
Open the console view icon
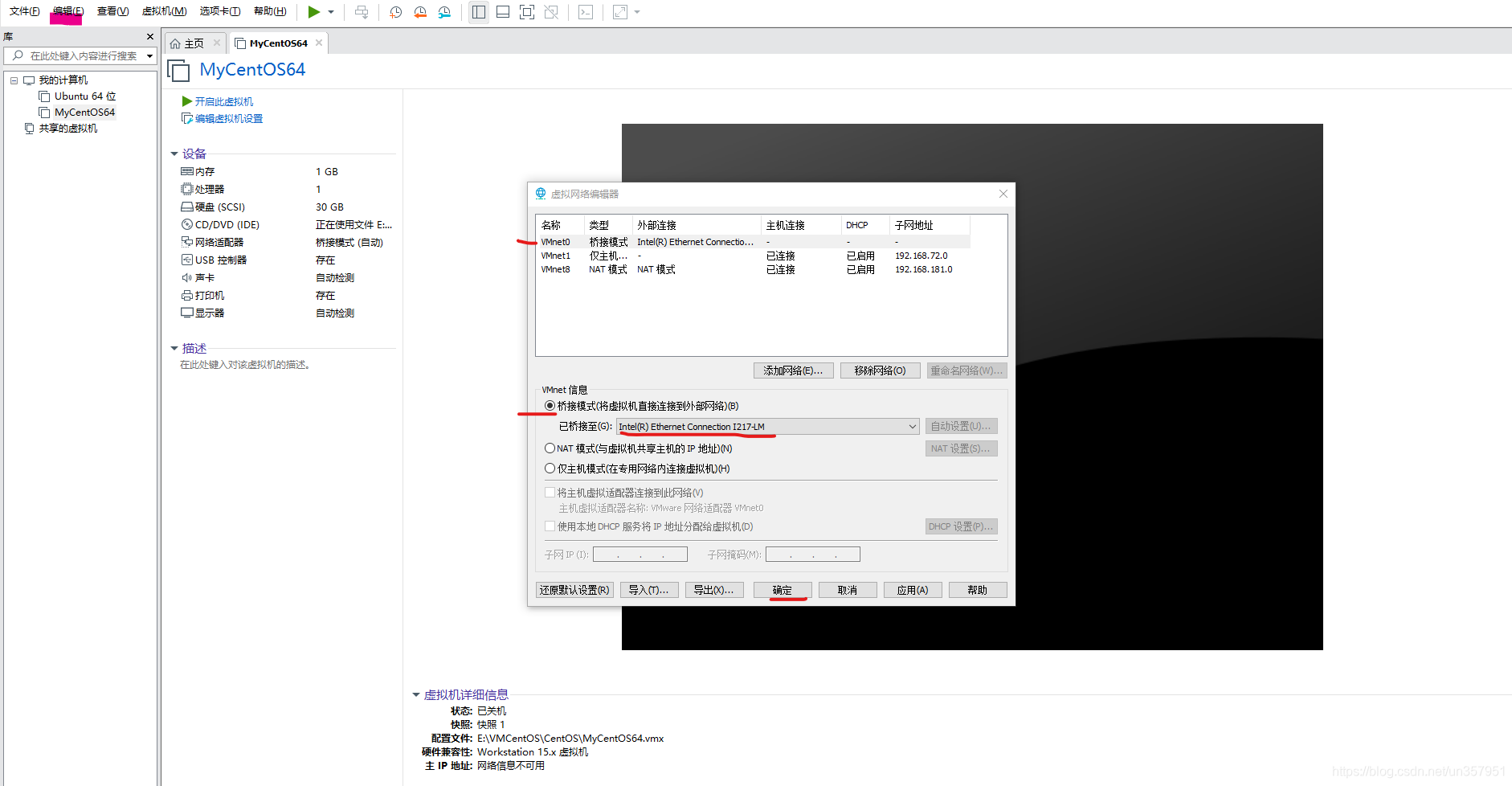[x=586, y=12]
